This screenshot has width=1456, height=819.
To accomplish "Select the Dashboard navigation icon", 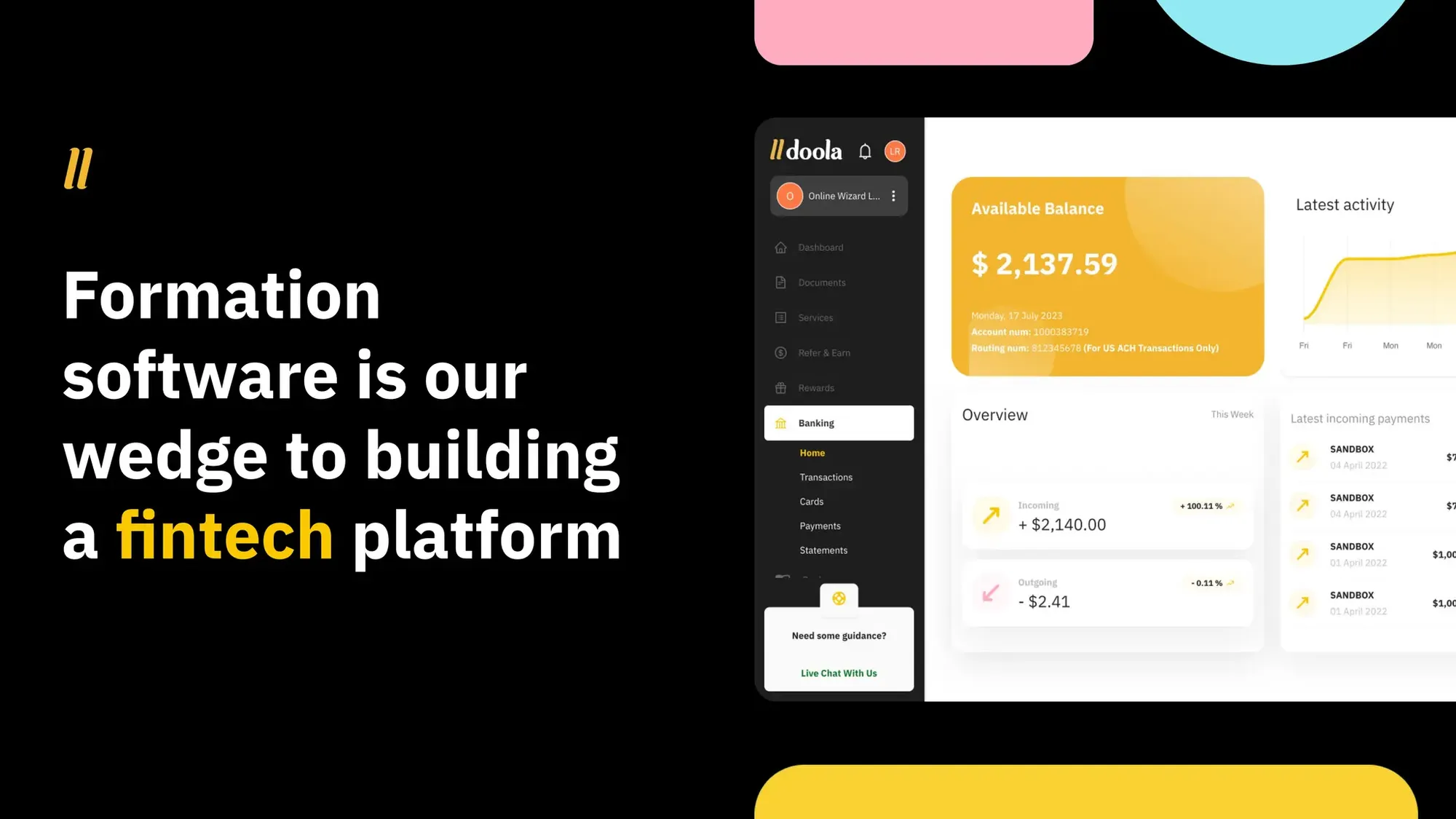I will [x=781, y=248].
